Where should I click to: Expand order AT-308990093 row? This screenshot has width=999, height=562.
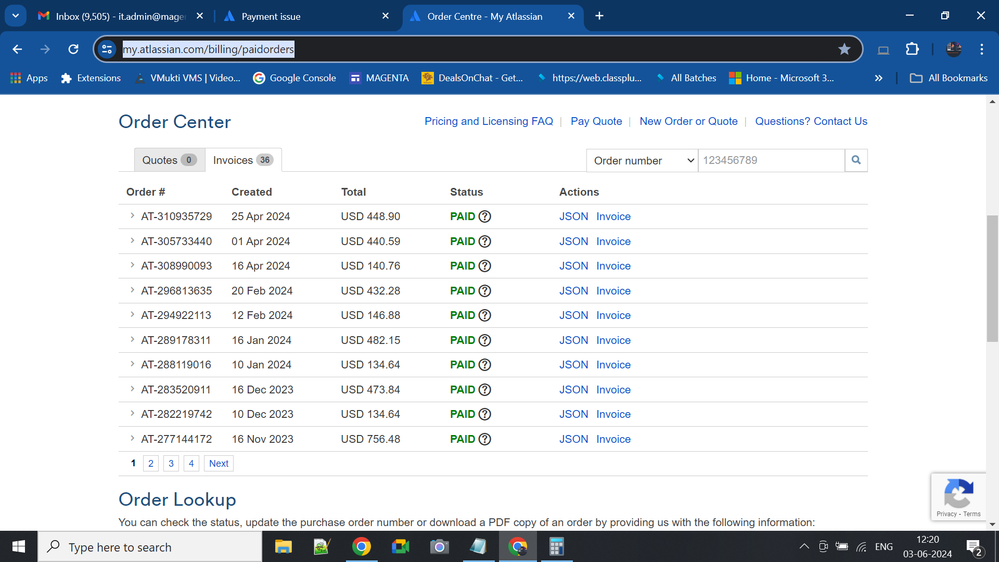click(133, 265)
